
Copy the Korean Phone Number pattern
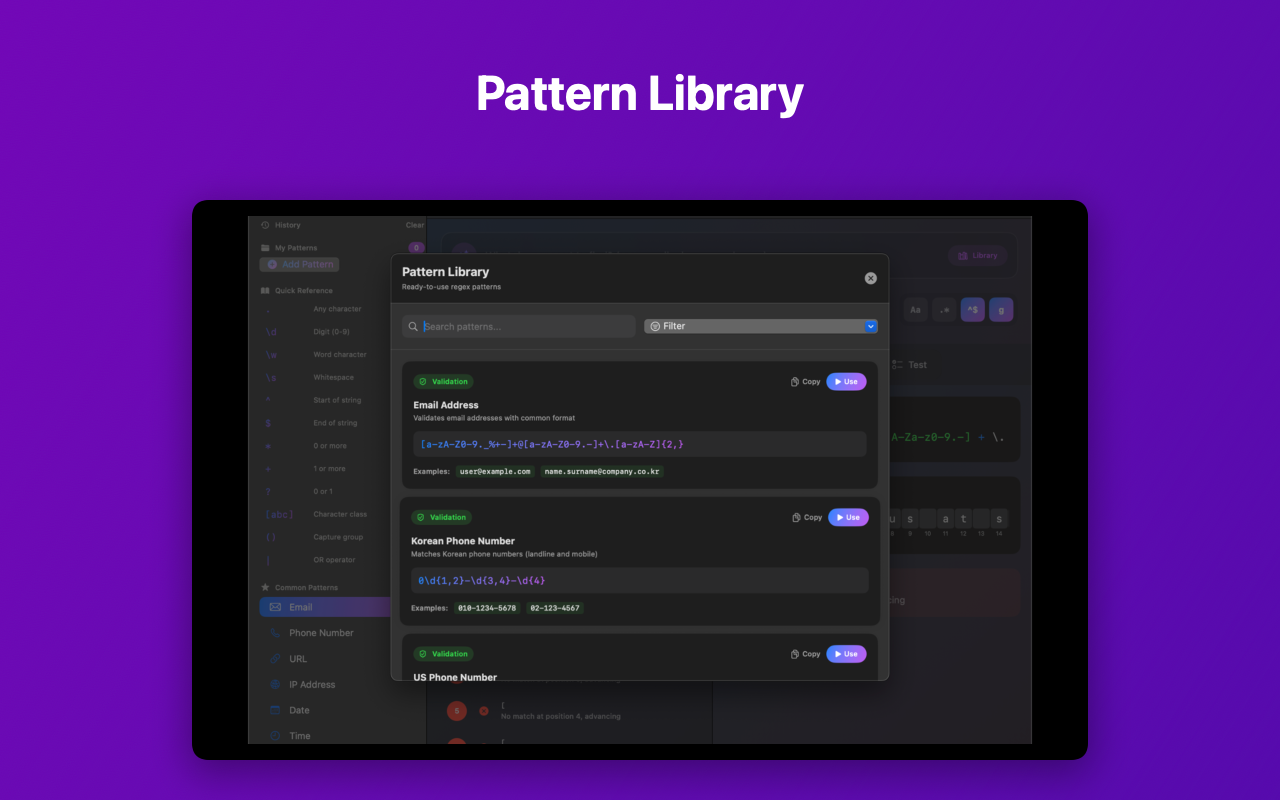pos(807,517)
